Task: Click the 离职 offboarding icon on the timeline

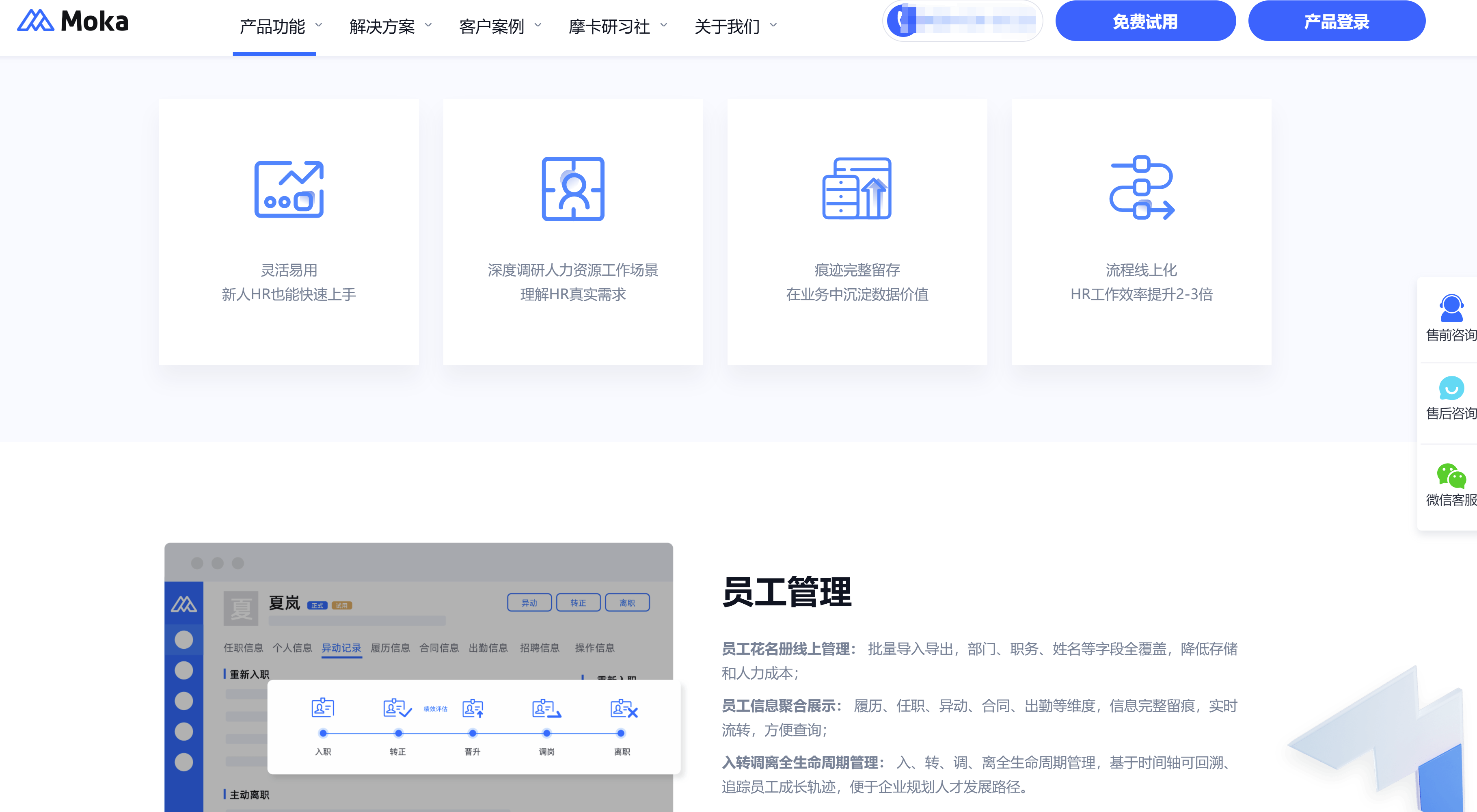Action: [x=621, y=709]
